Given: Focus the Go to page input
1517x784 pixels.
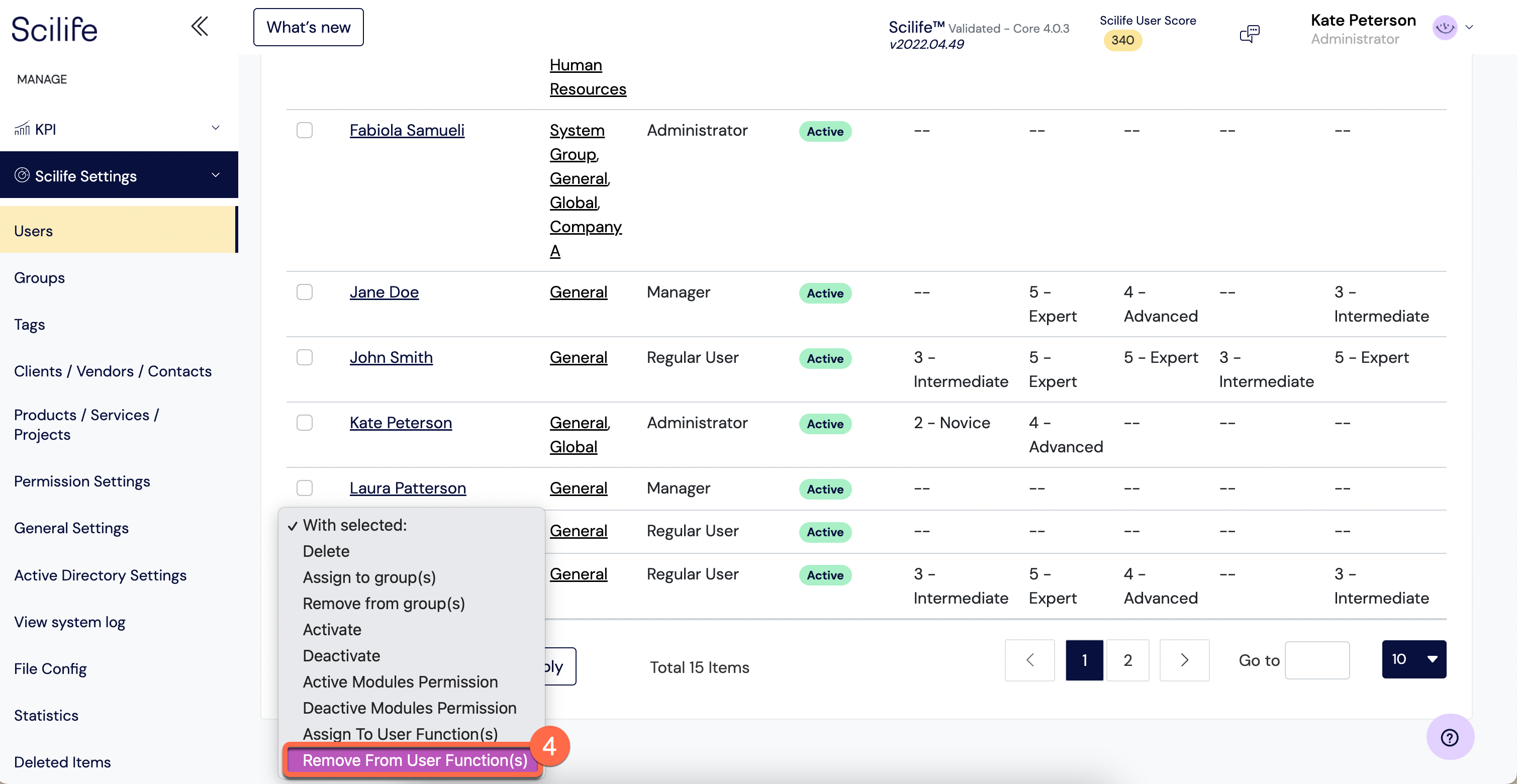Looking at the screenshot, I should [x=1317, y=660].
